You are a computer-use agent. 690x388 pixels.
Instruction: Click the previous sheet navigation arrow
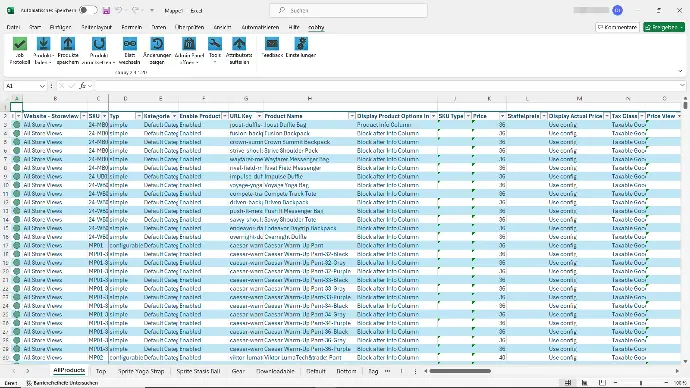(15, 371)
